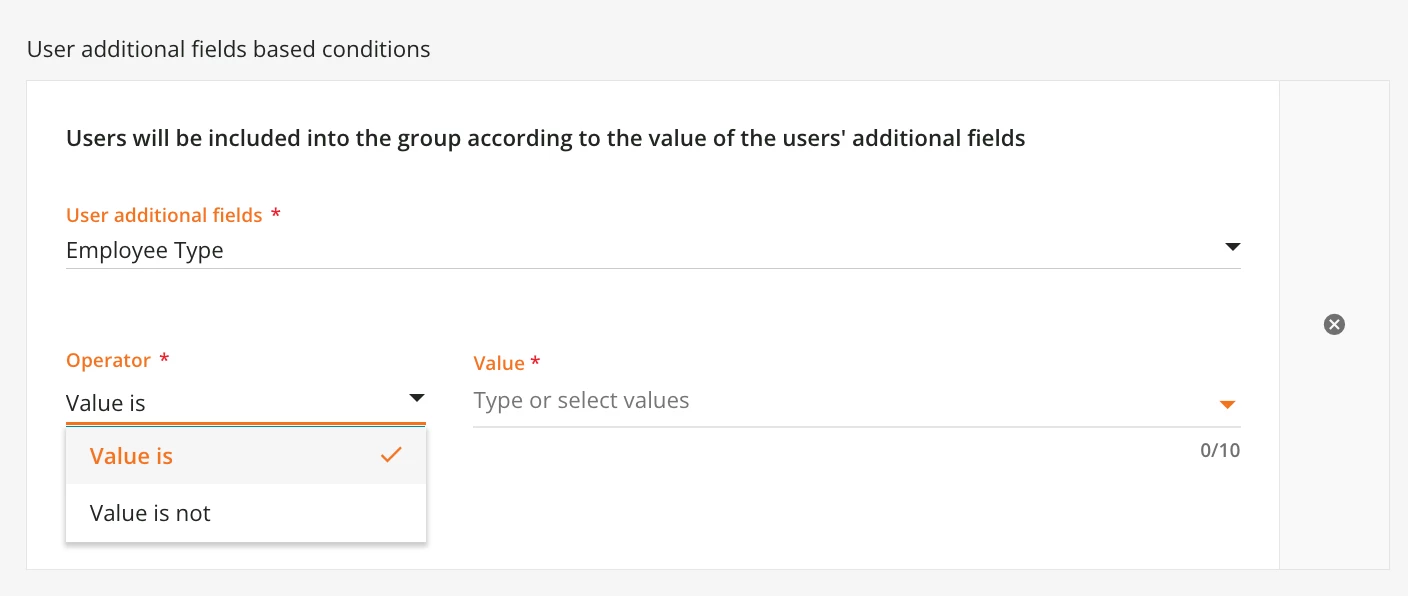Image resolution: width=1408 pixels, height=596 pixels.
Task: Collapse the Operator dropdown arrow
Action: click(x=417, y=398)
